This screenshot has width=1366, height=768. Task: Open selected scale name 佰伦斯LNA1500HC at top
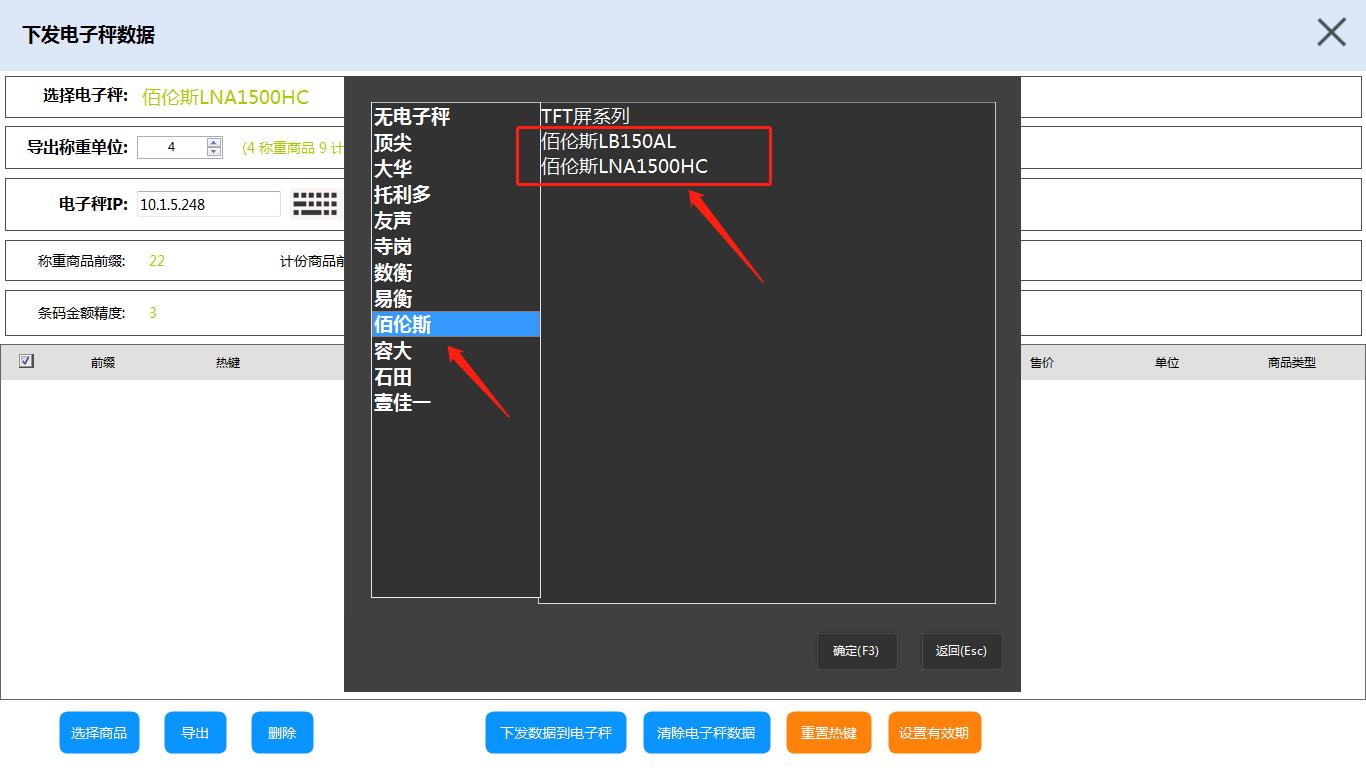tap(225, 97)
